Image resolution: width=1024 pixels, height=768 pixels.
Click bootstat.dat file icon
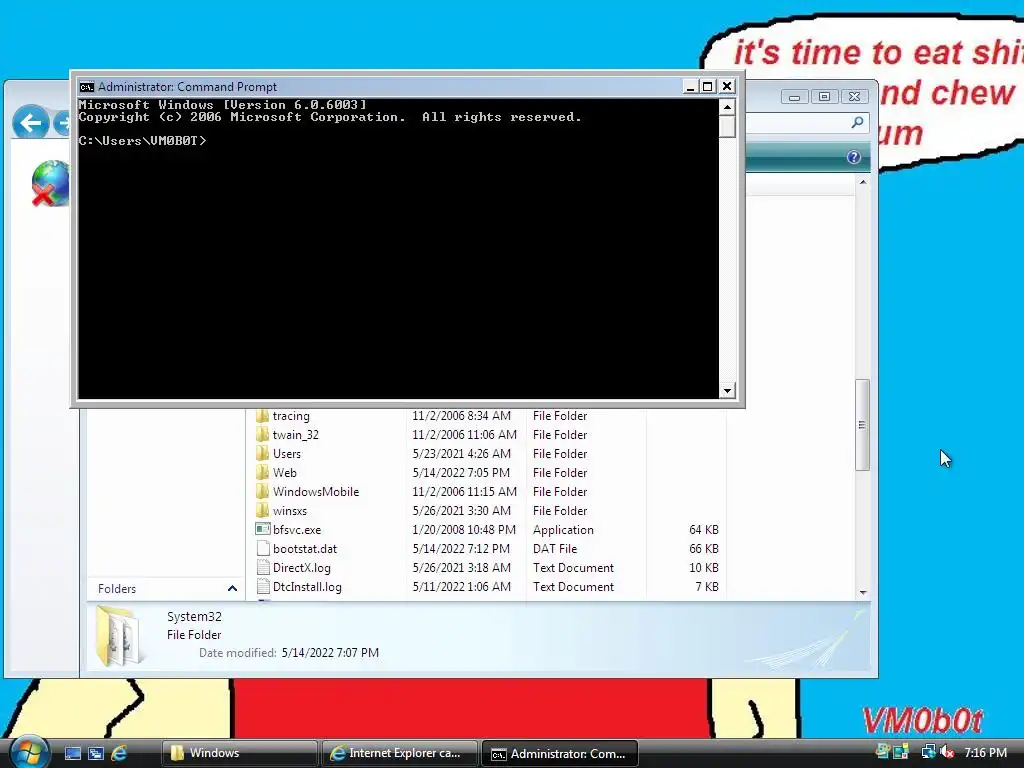click(x=263, y=549)
